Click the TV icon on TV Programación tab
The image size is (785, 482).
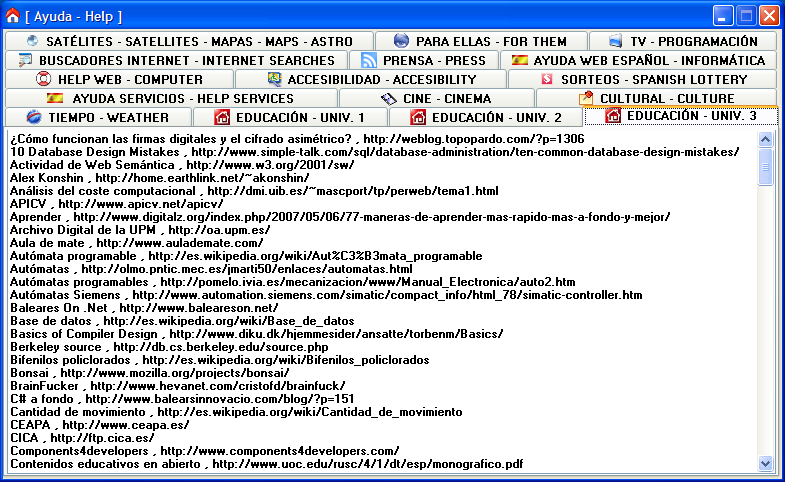615,41
